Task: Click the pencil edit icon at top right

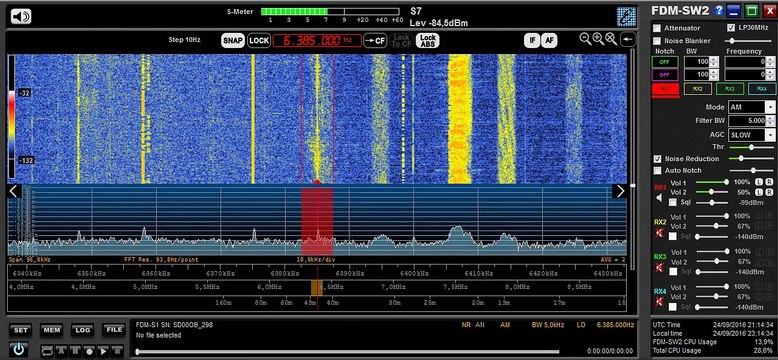Action: [x=626, y=16]
